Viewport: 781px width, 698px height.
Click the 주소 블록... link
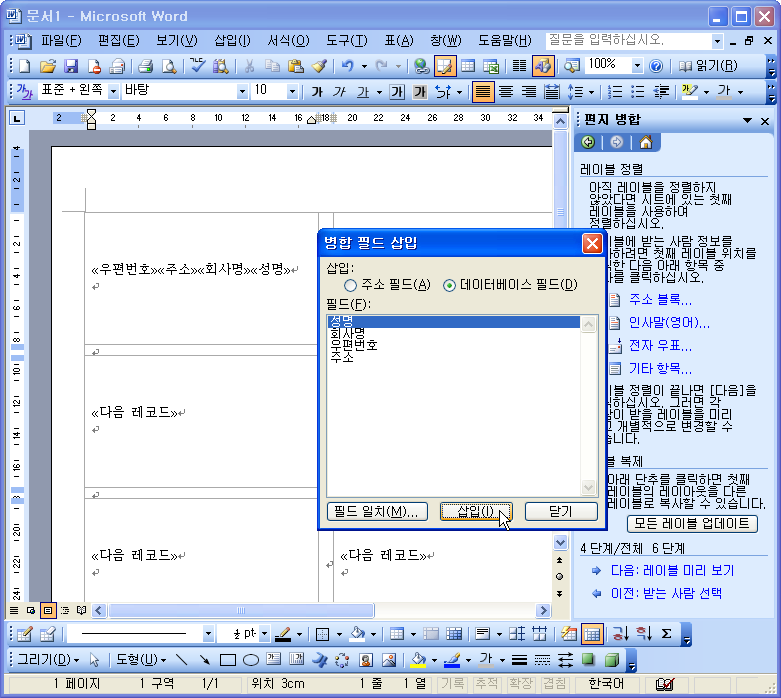660,299
